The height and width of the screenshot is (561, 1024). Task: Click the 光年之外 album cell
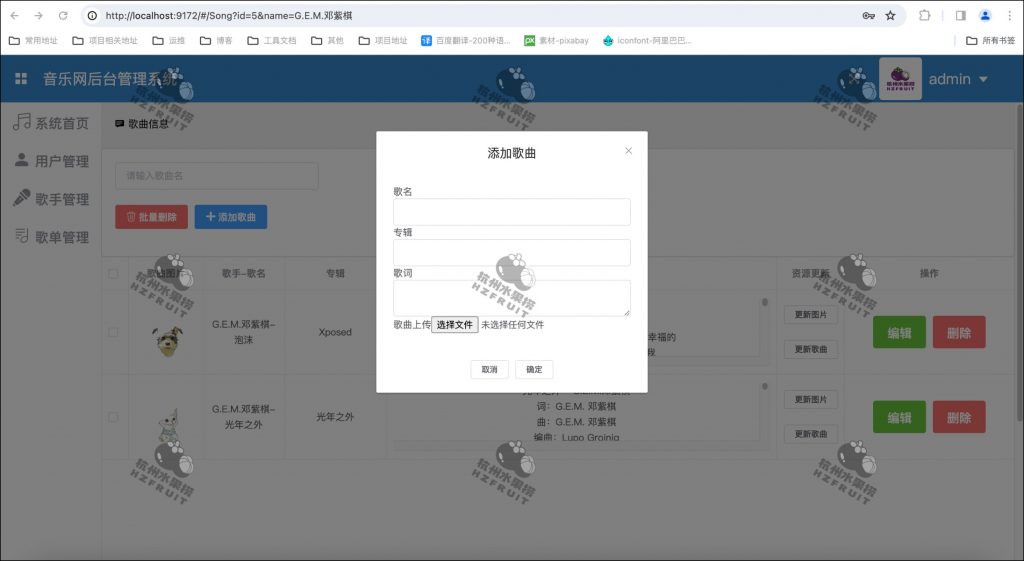click(335, 417)
